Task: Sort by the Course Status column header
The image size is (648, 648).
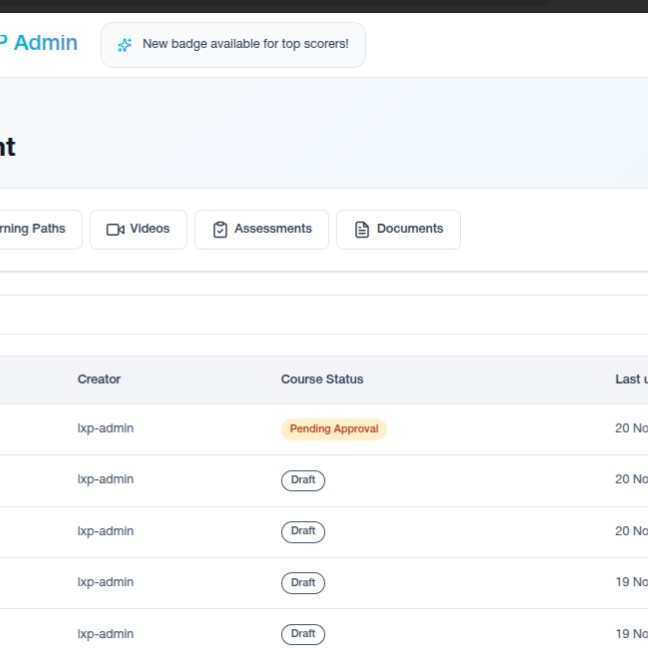Action: 322,379
